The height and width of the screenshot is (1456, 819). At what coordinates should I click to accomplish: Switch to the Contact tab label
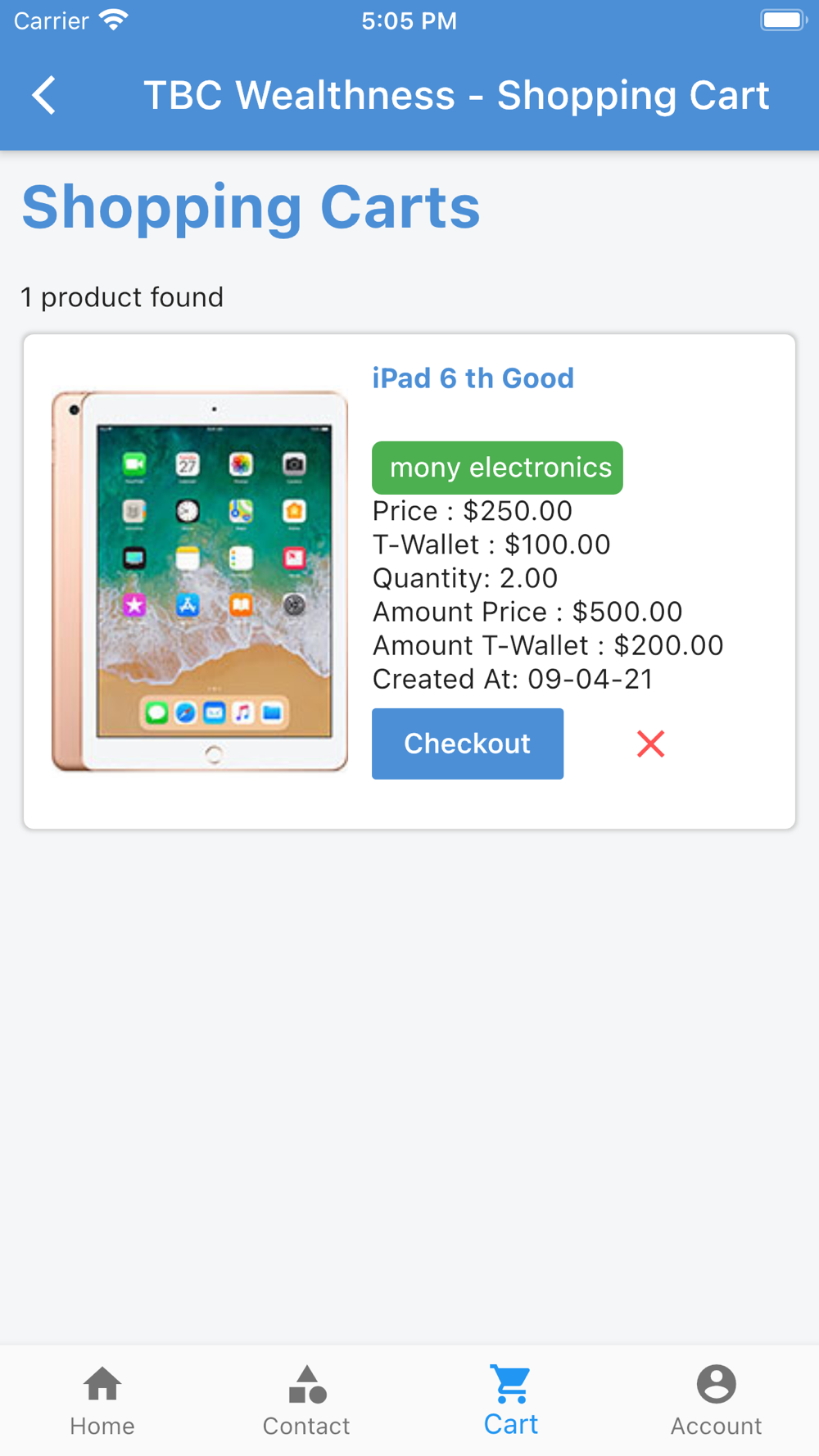pos(306,1426)
